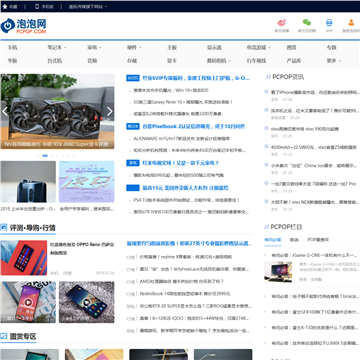Open the Win 10 + 骁龙820 article
The image size is (360, 360).
click(171, 90)
